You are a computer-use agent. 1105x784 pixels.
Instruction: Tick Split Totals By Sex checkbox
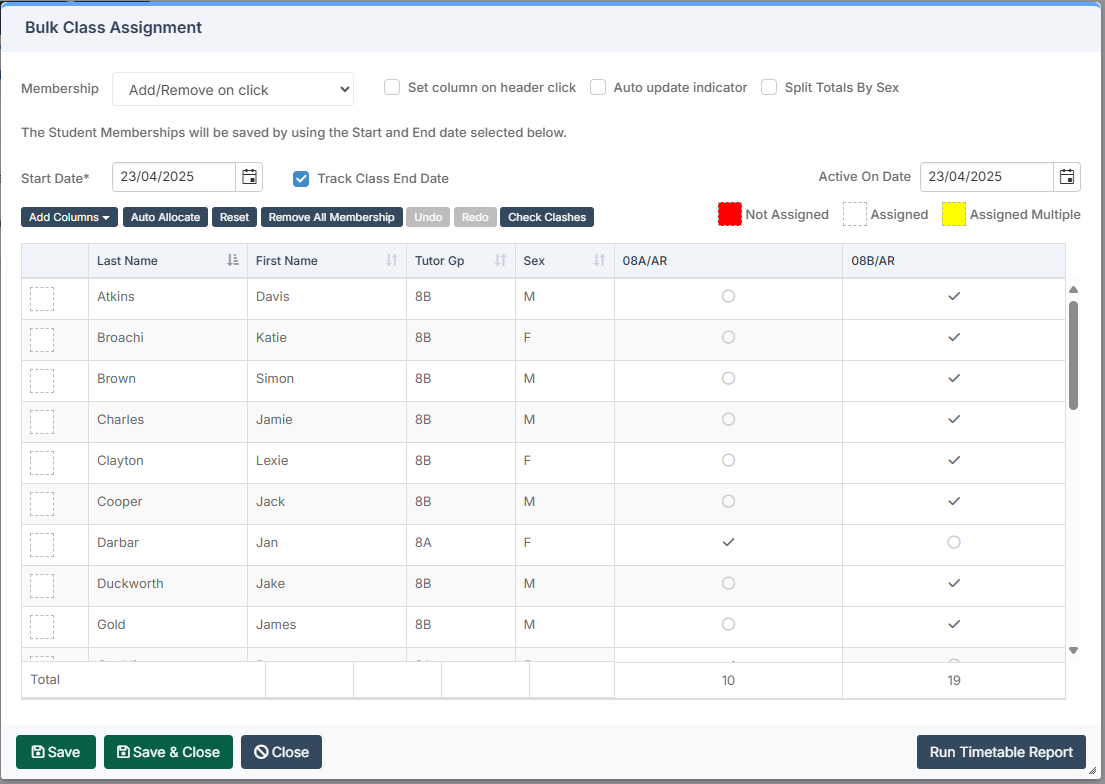click(769, 87)
